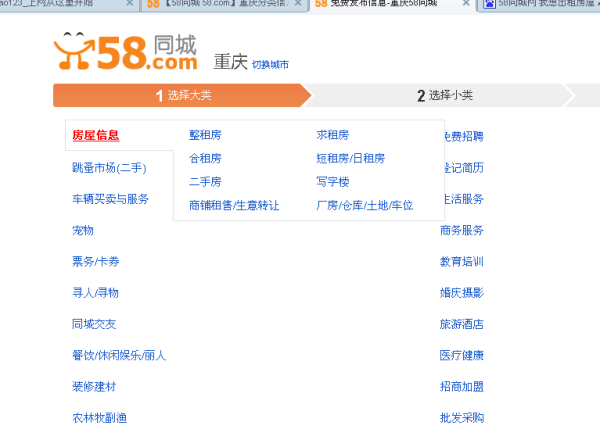Select the 免费发布信息-重庆58同城 tab
The height and width of the screenshot is (447, 600).
click(x=393, y=5)
